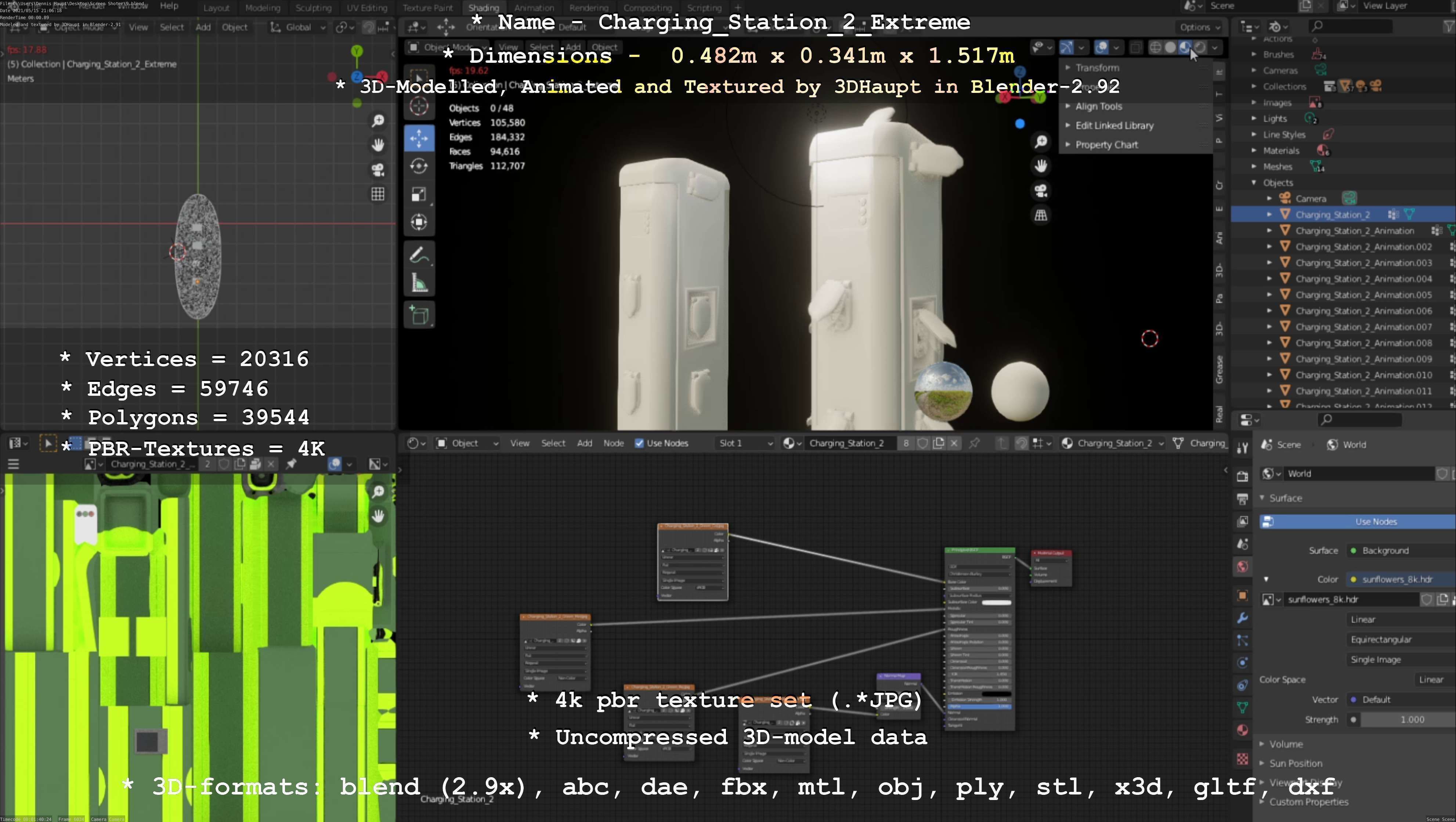Create new material copy icon in node header

938,443
